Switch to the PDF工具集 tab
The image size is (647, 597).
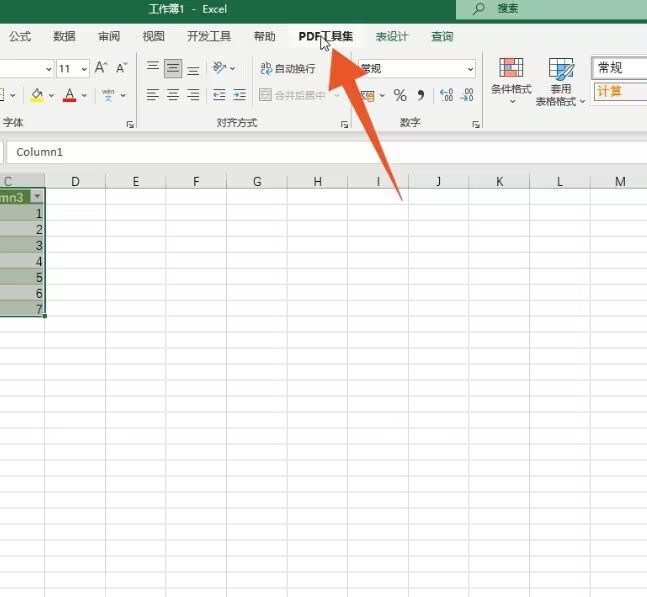click(325, 37)
